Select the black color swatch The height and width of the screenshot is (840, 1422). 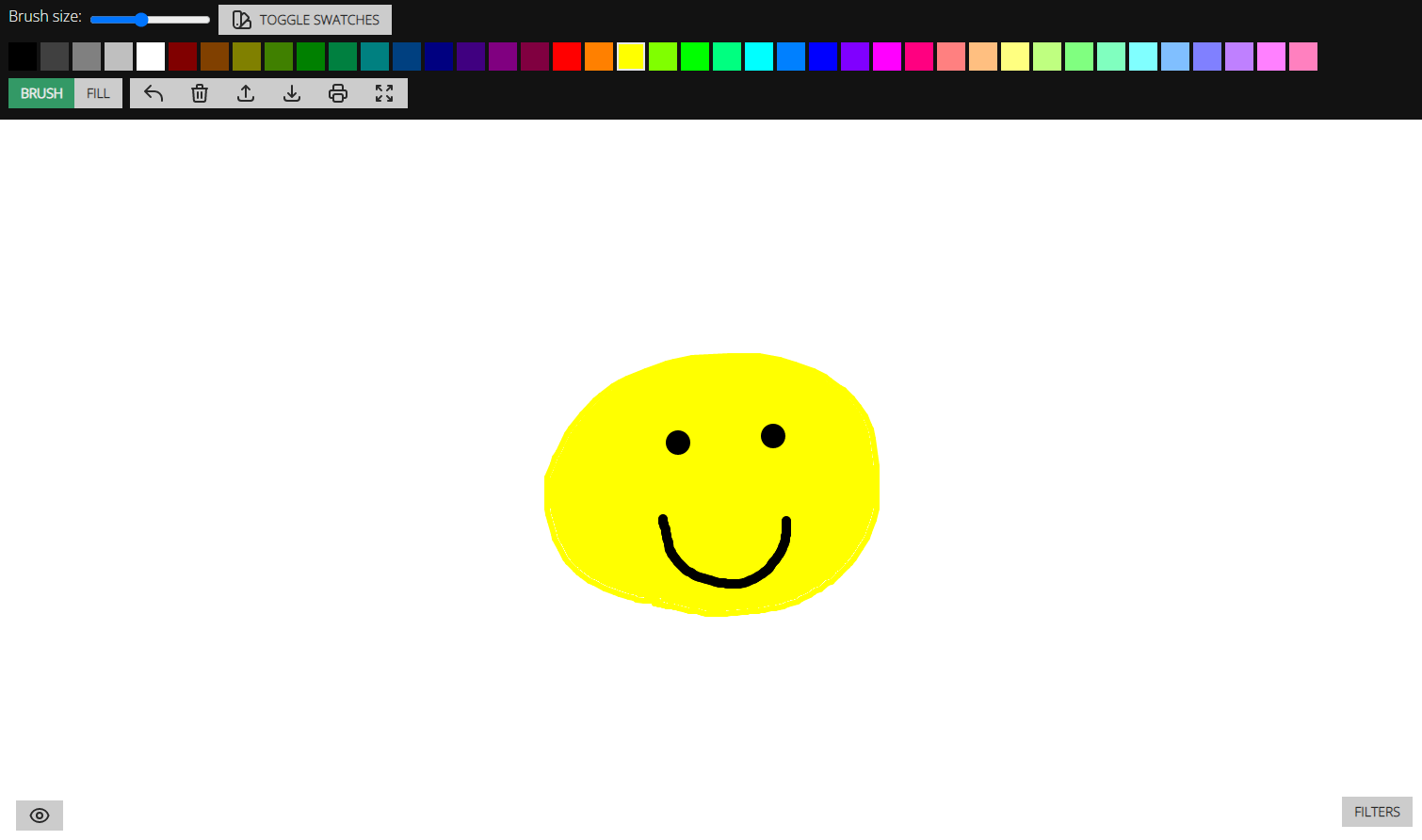tap(21, 57)
